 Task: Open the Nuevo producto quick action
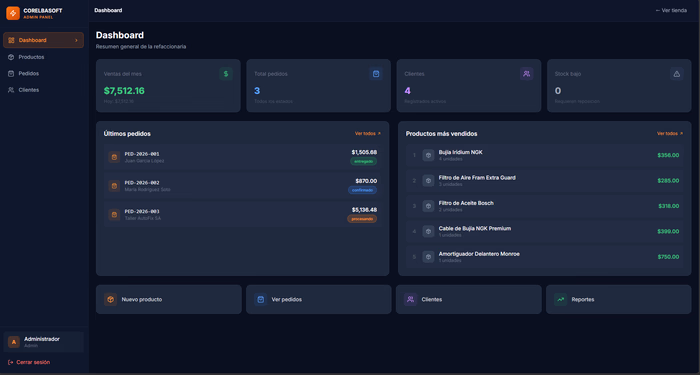point(169,300)
